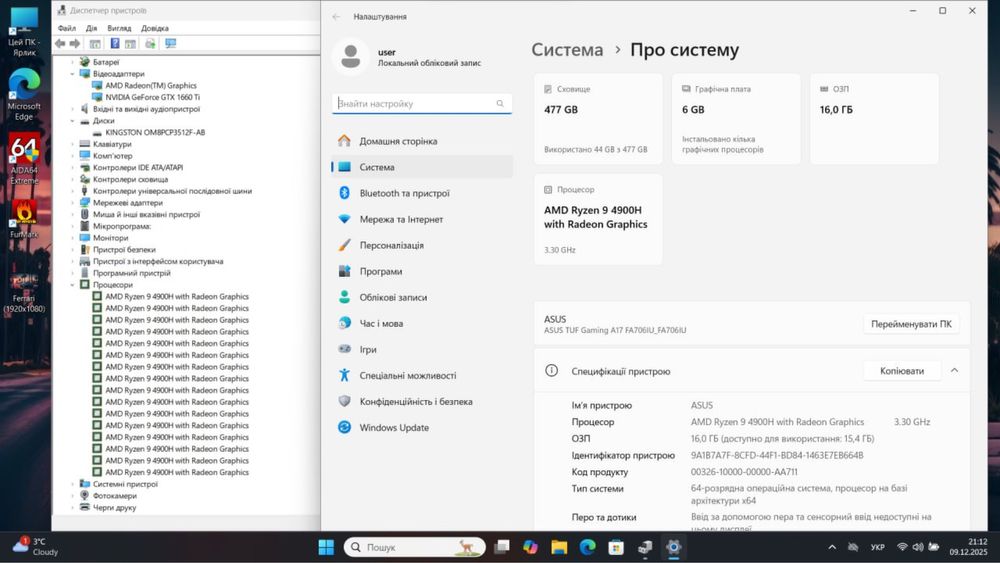
Task: Open Privacy and security settings
Action: coord(422,402)
